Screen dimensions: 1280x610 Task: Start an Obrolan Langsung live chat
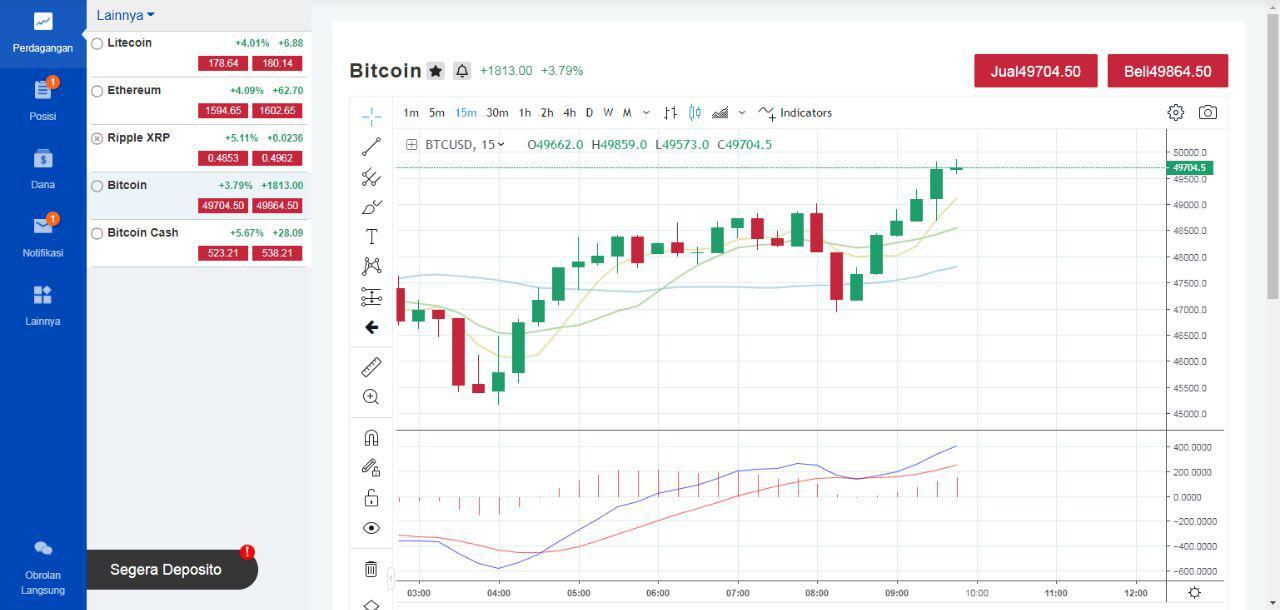click(x=43, y=567)
